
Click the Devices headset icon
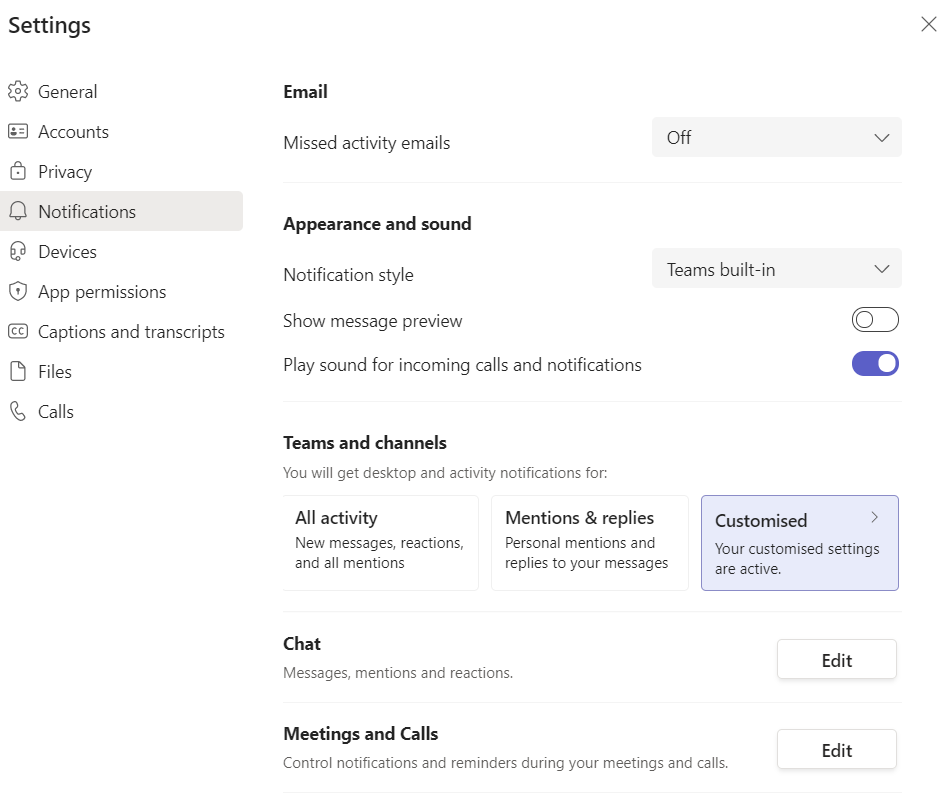(x=18, y=251)
